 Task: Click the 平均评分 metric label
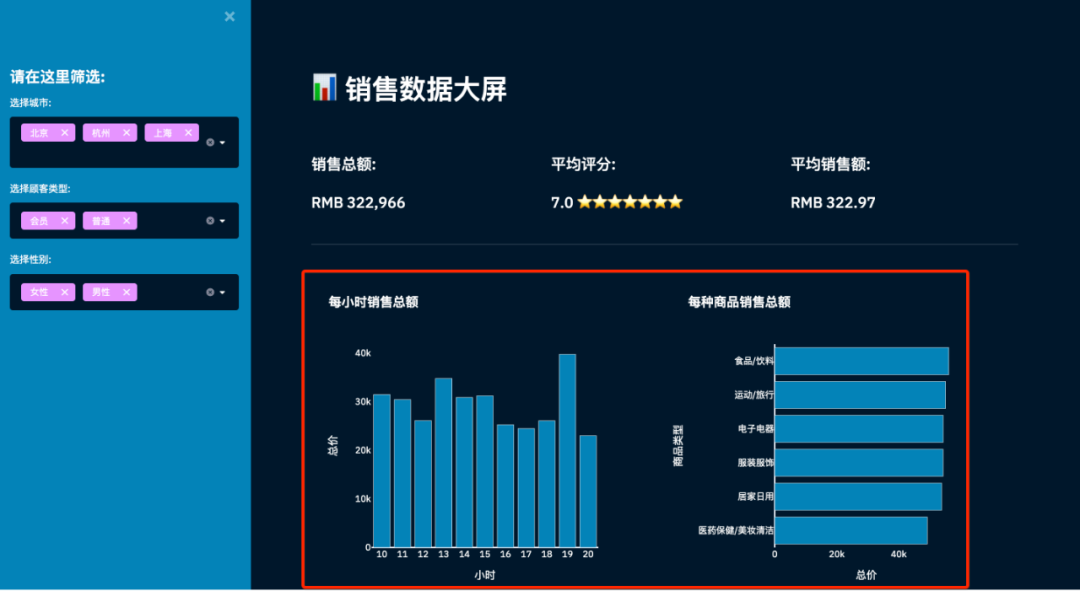tap(583, 165)
